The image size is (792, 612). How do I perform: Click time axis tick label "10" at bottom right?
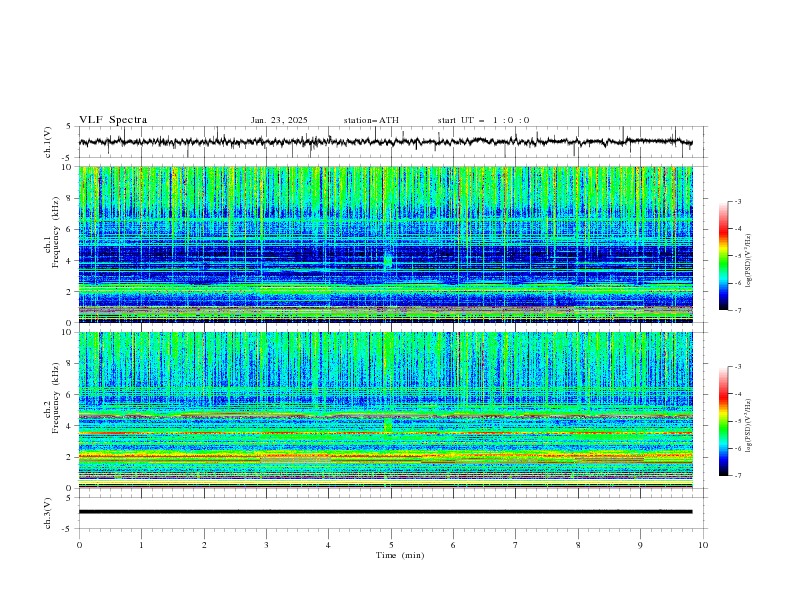coord(703,545)
